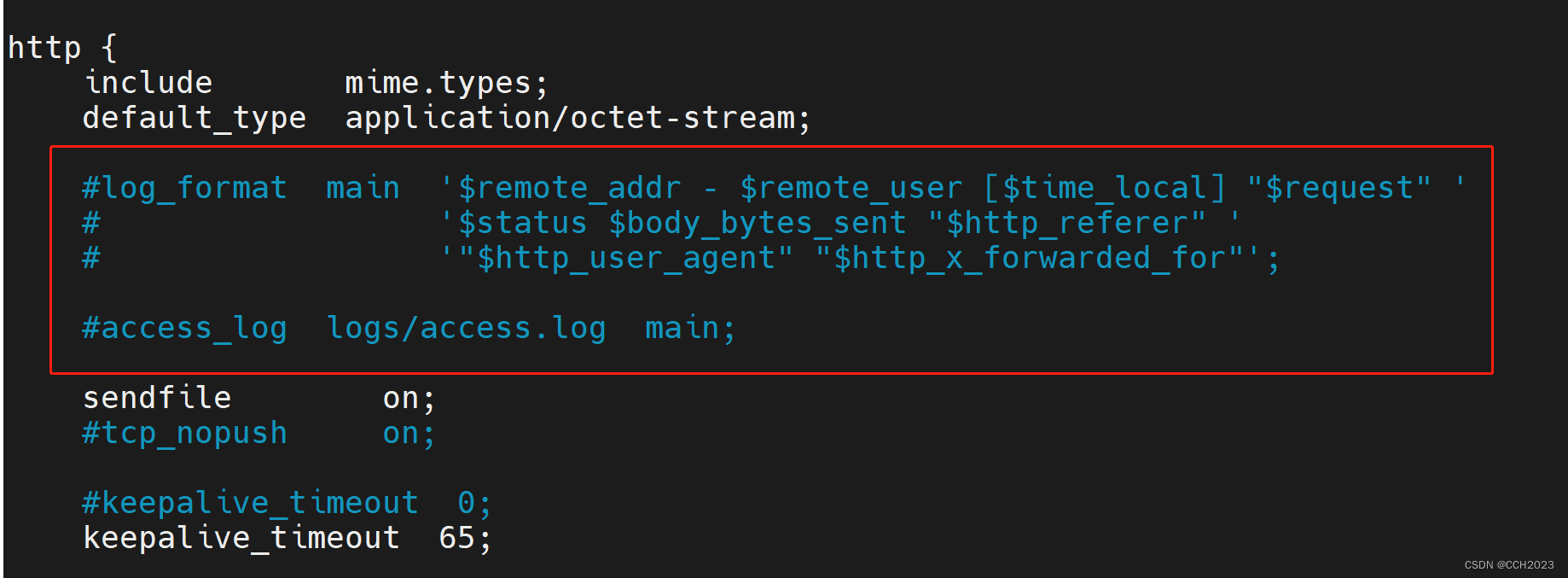
Task: Click the "CSDN @CCH2023" watermark
Action: point(1508,565)
